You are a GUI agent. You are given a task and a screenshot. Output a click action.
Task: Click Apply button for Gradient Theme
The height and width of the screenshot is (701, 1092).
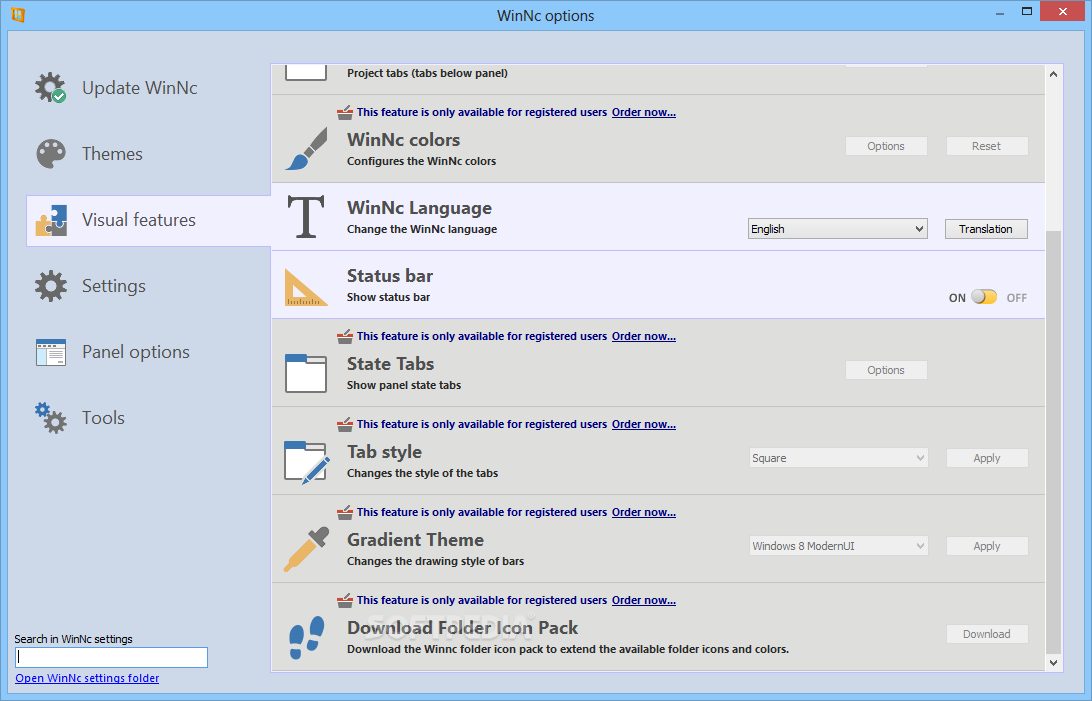(986, 546)
